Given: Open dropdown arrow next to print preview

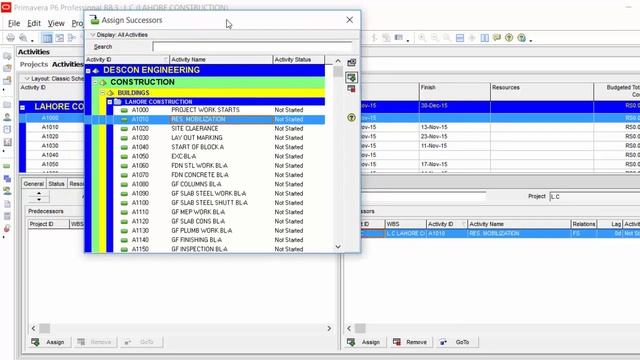Looking at the screenshot, I should pos(32,40).
